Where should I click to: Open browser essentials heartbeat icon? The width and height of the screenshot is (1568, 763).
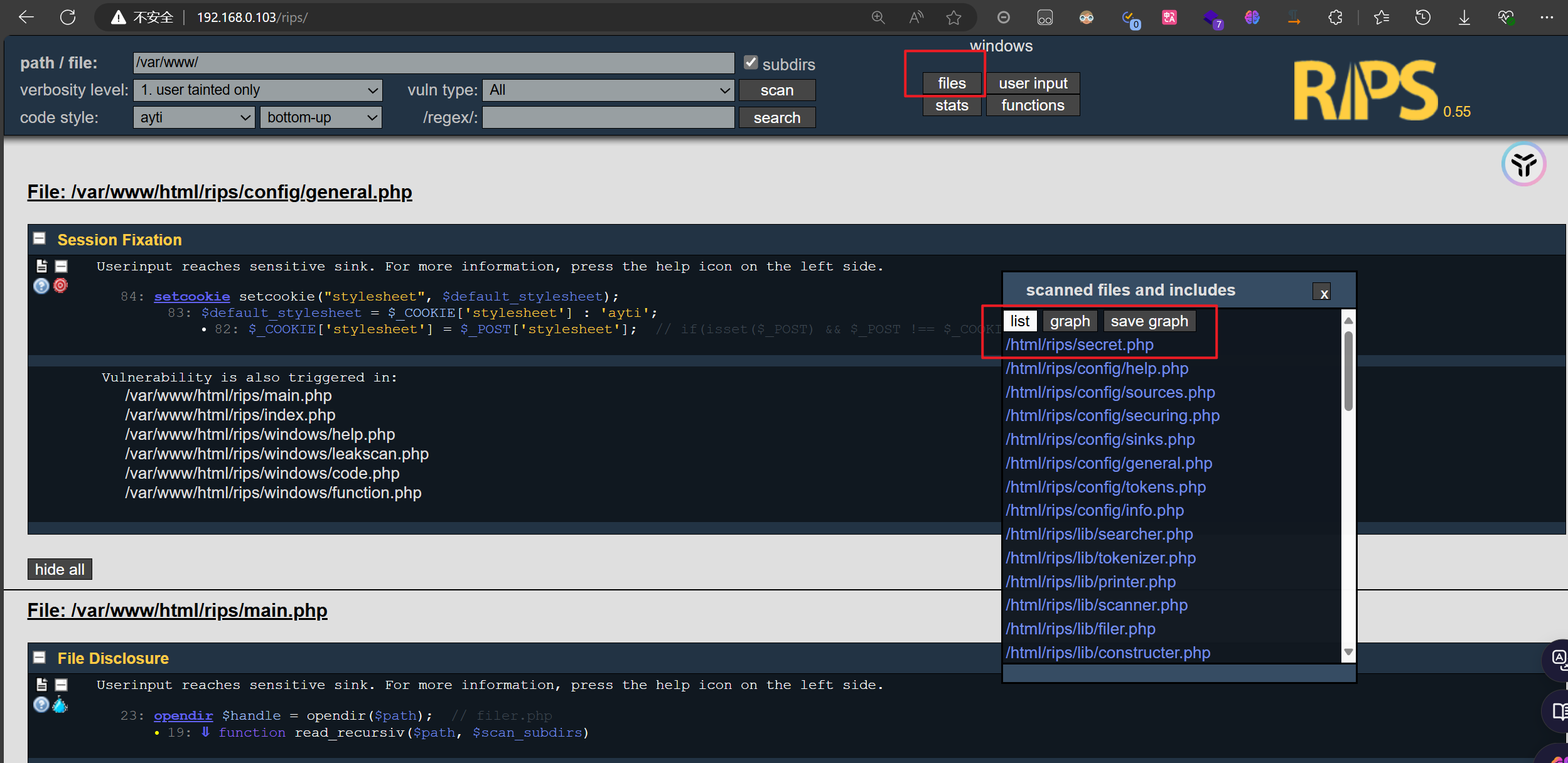click(1506, 18)
